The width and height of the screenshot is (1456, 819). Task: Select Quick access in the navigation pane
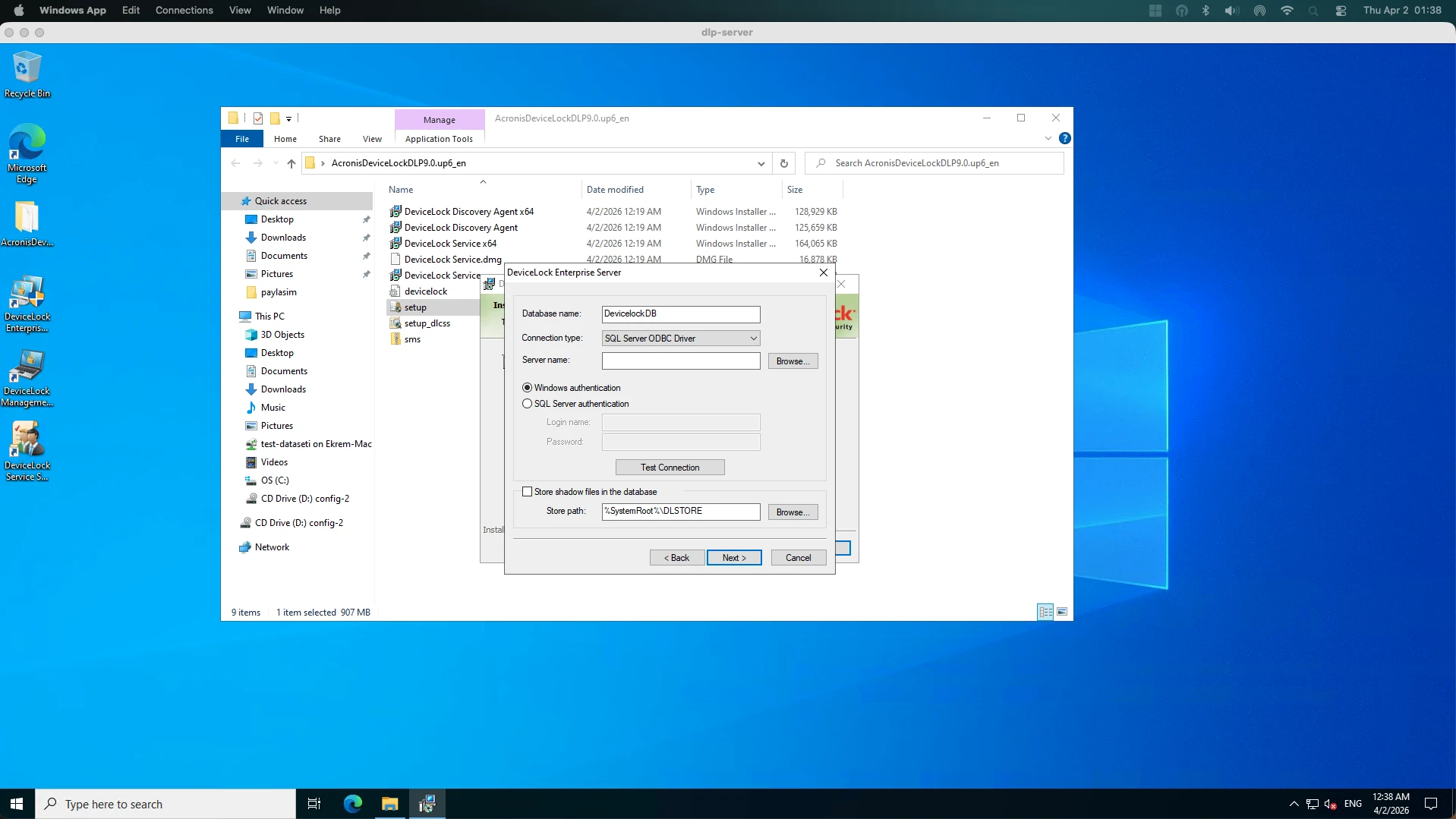tap(280, 201)
